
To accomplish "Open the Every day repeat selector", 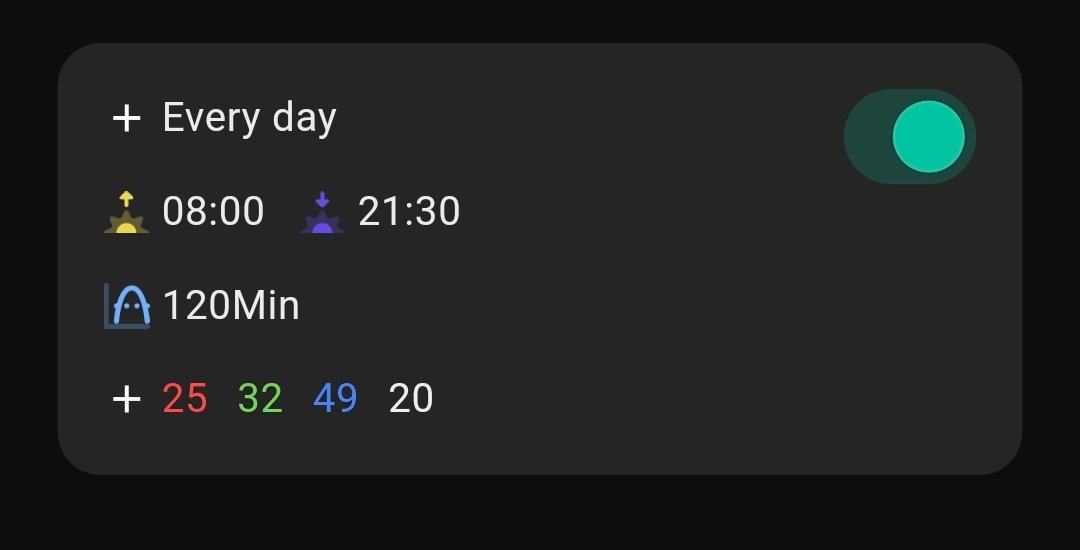I will (249, 119).
